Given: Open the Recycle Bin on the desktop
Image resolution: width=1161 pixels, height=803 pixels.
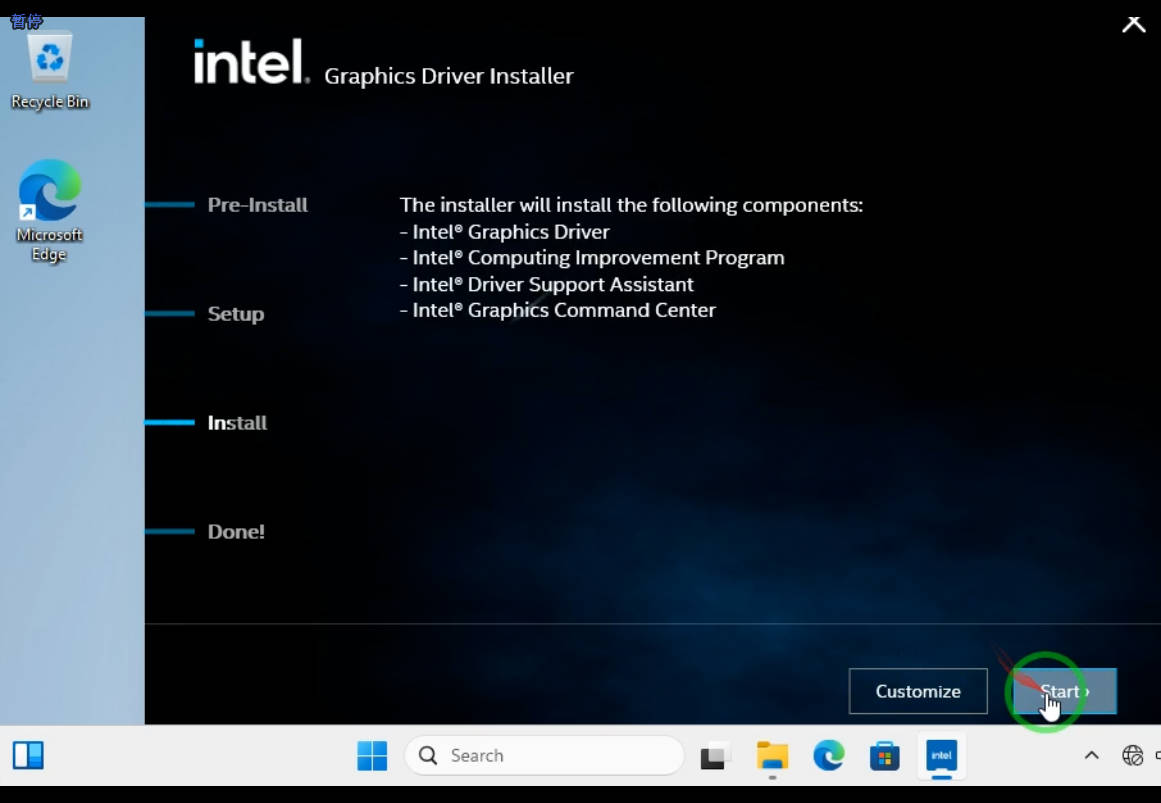Looking at the screenshot, I should tap(49, 62).
